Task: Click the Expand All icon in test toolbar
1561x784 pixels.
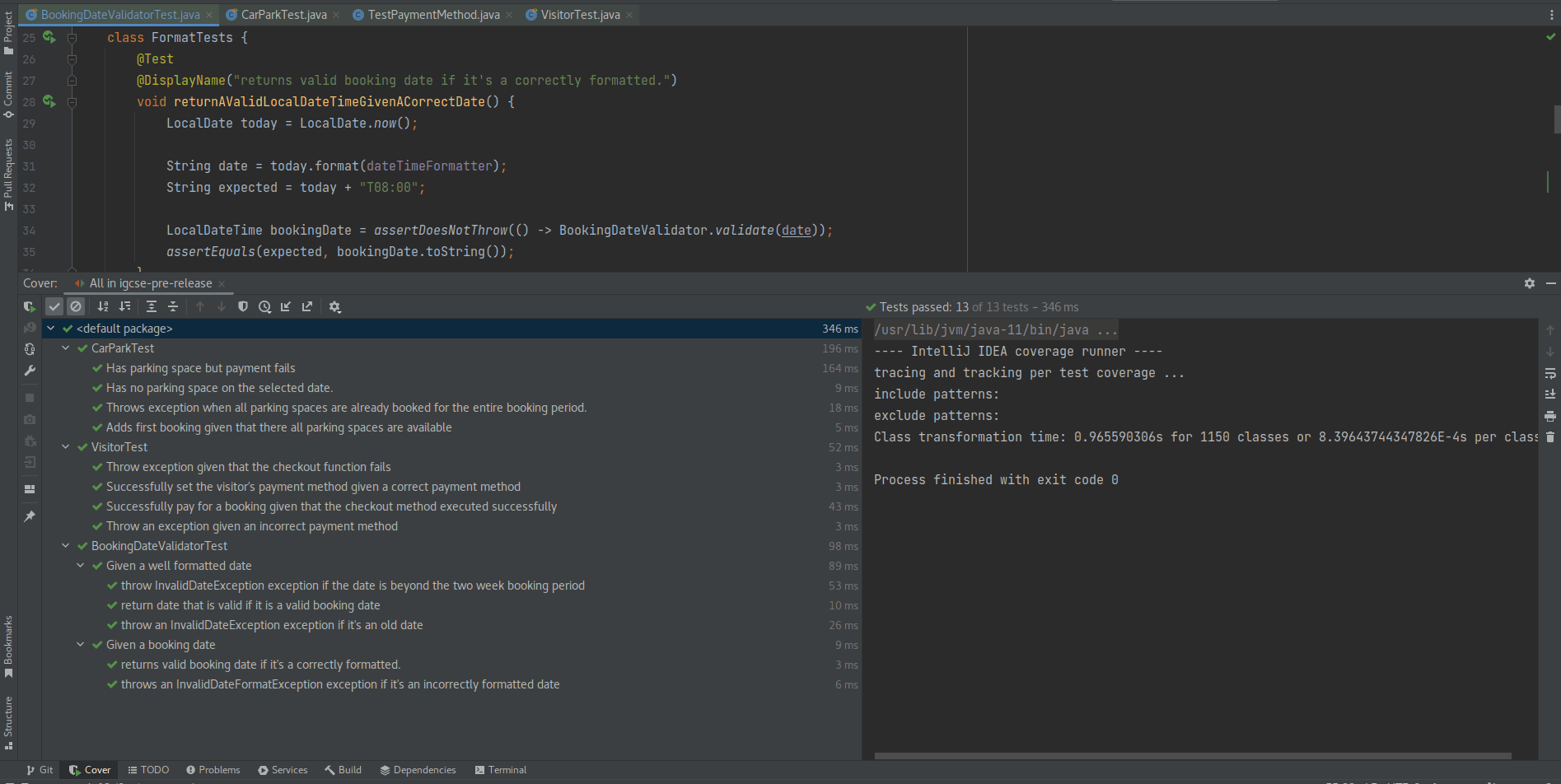Action: click(x=152, y=306)
